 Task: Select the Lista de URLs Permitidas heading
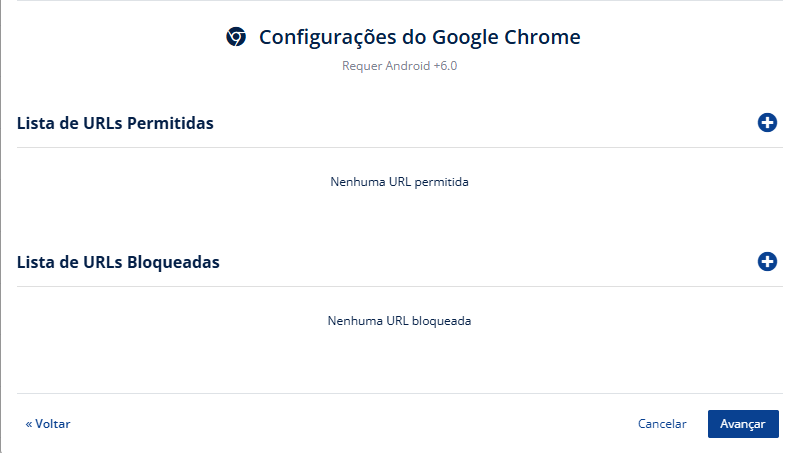pos(115,123)
